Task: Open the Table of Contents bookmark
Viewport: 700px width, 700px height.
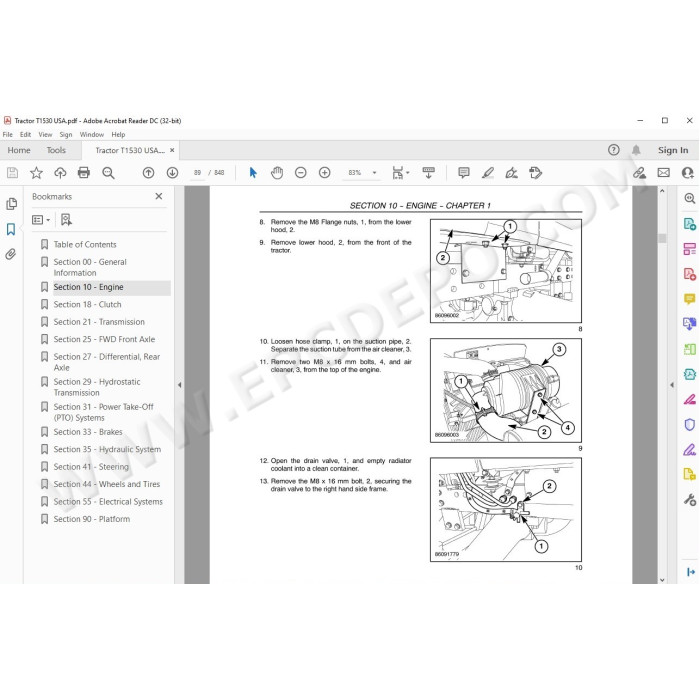Action: (85, 245)
